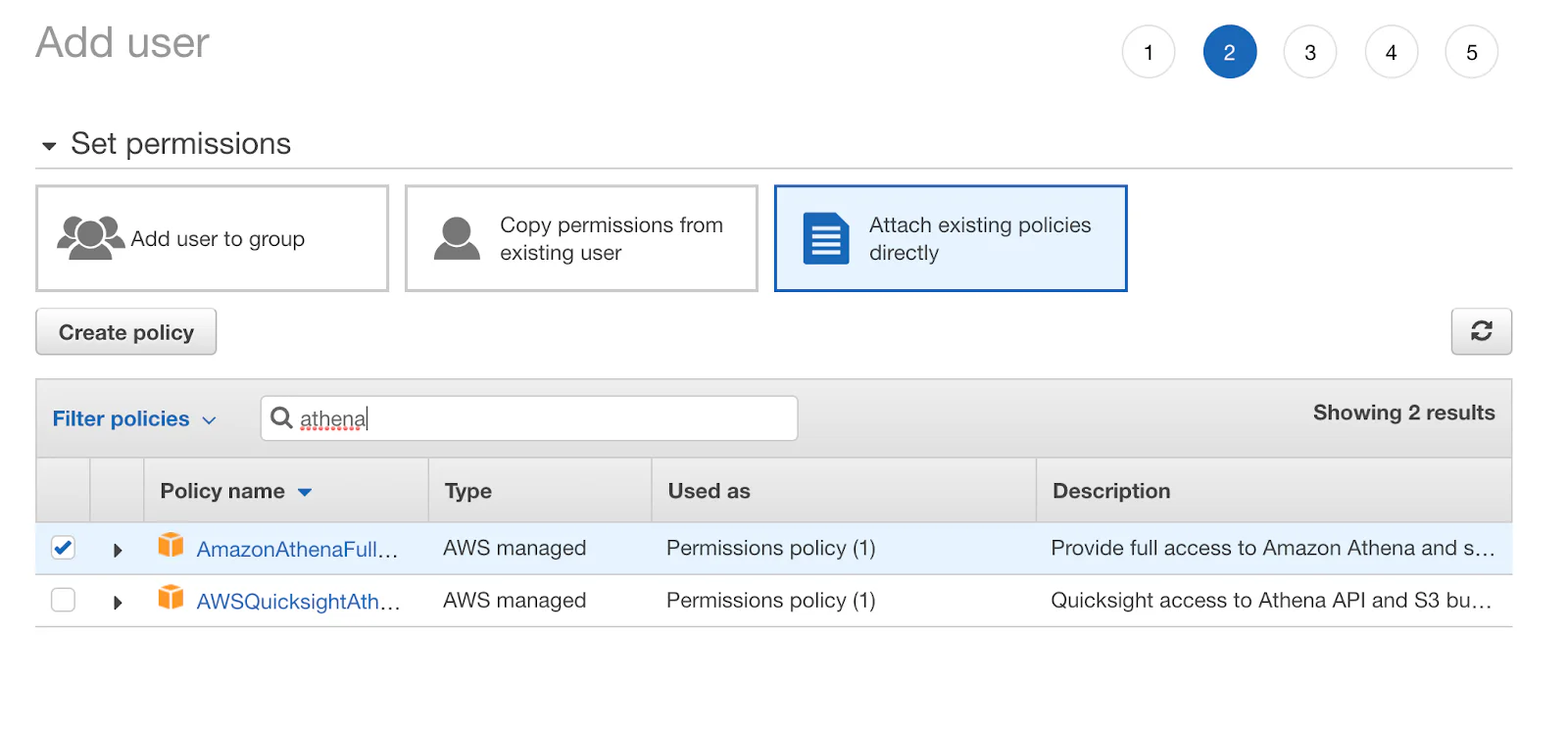Click the Create policy button
This screenshot has height=732, width=1568.
tap(126, 331)
